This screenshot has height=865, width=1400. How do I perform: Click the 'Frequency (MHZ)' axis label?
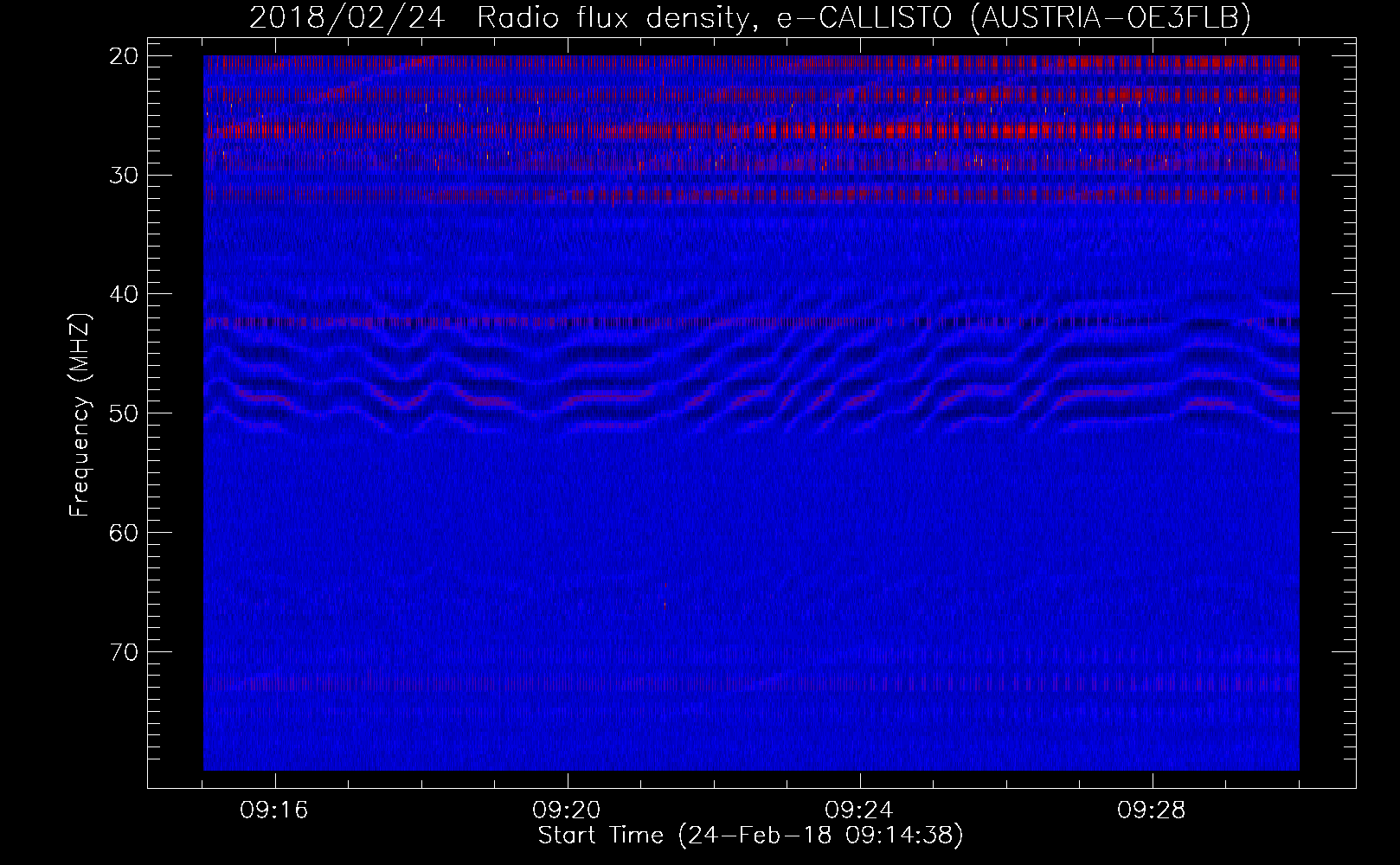(x=80, y=415)
